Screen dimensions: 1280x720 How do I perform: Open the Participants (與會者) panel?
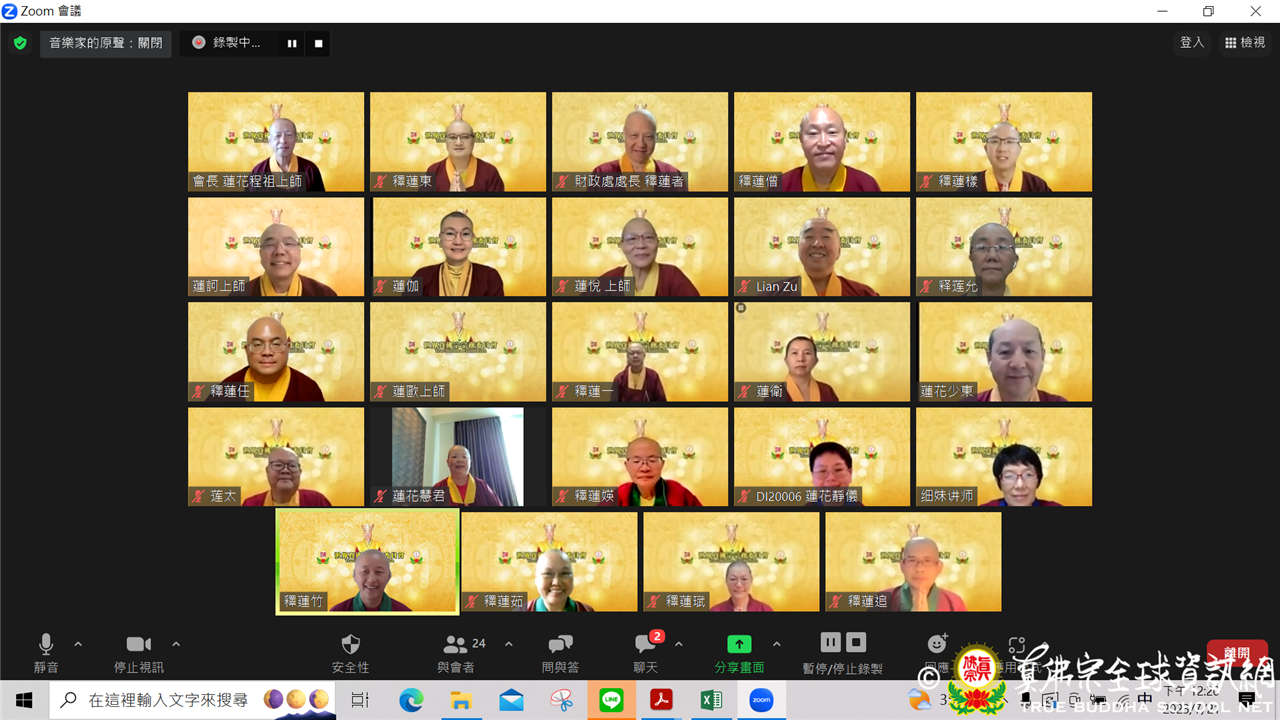456,644
